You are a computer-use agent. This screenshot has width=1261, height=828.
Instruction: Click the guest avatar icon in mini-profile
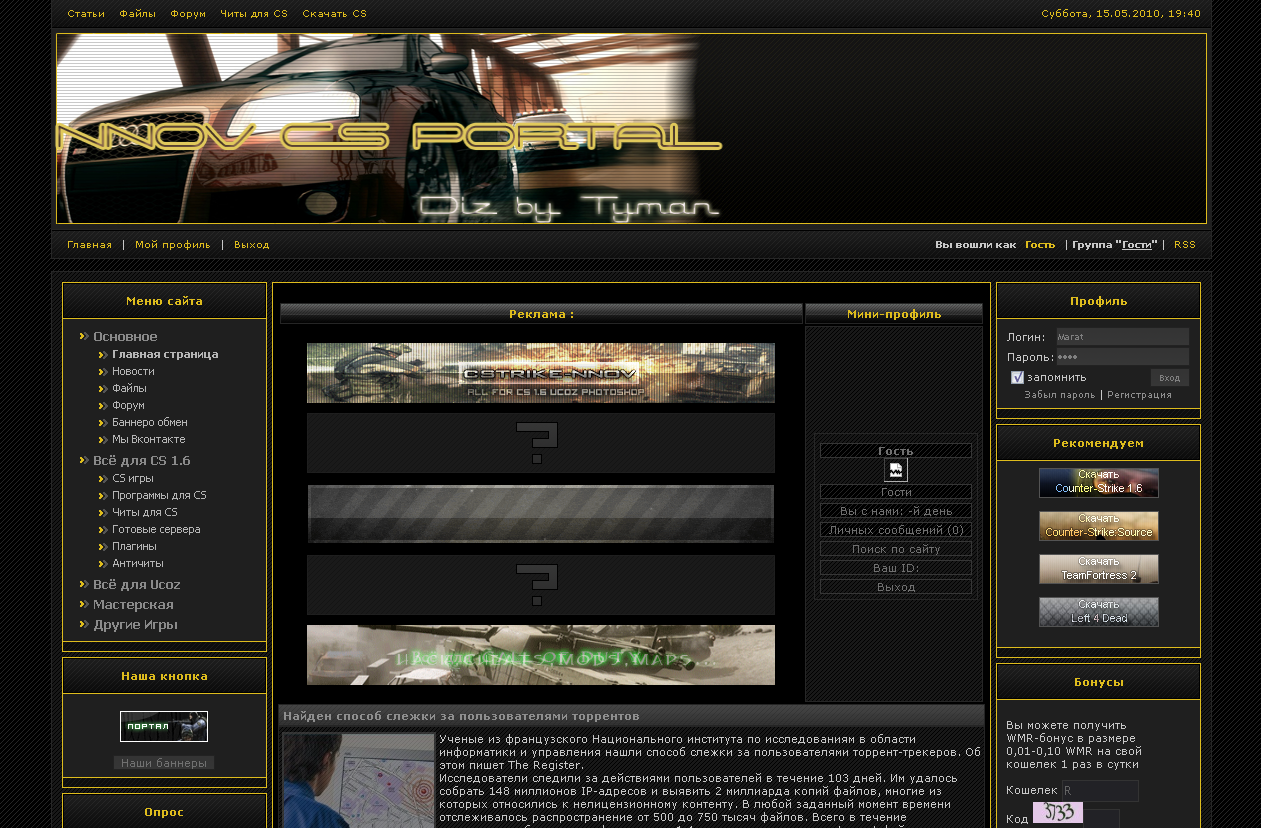pyautogui.click(x=896, y=470)
